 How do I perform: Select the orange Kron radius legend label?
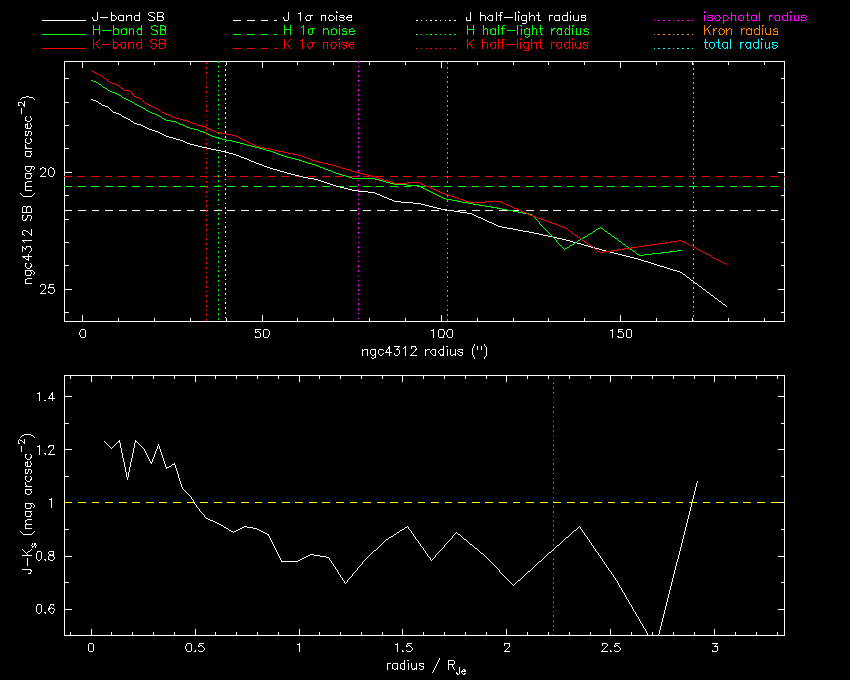(x=741, y=32)
